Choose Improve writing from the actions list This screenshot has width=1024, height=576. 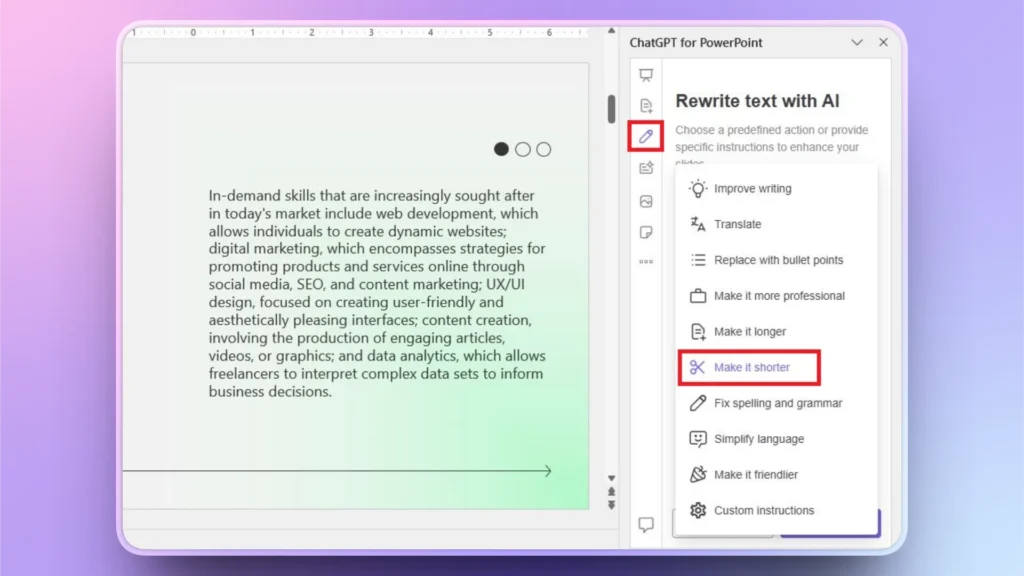[752, 188]
